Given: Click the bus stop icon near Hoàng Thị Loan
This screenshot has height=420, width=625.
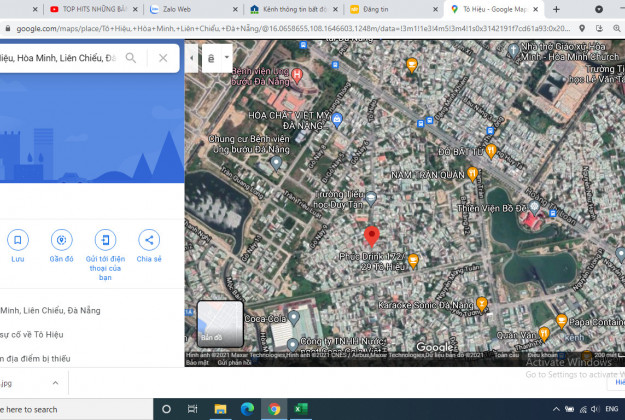Looking at the screenshot, I should point(553,214).
